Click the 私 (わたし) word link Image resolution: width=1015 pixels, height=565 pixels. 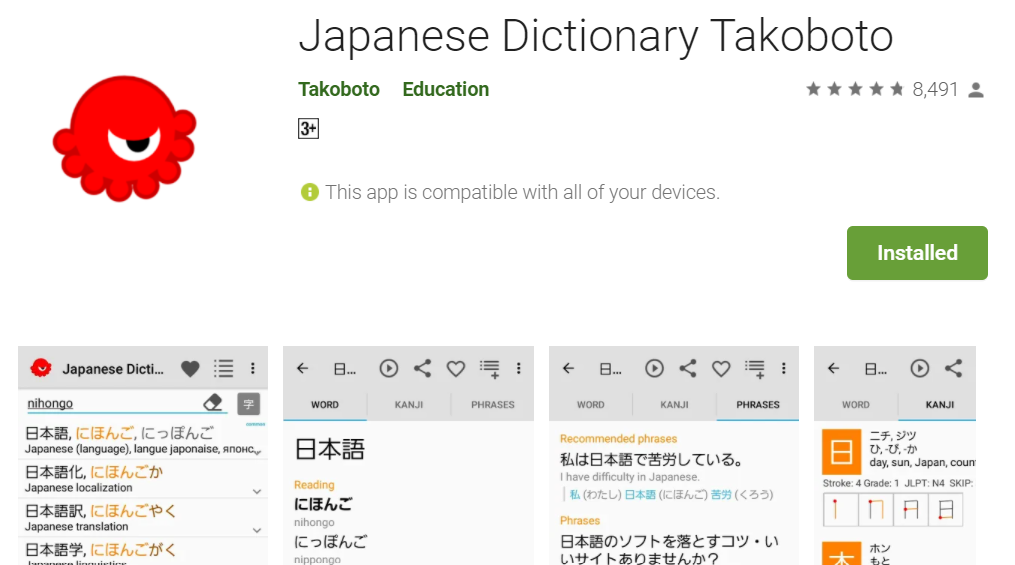click(x=596, y=494)
